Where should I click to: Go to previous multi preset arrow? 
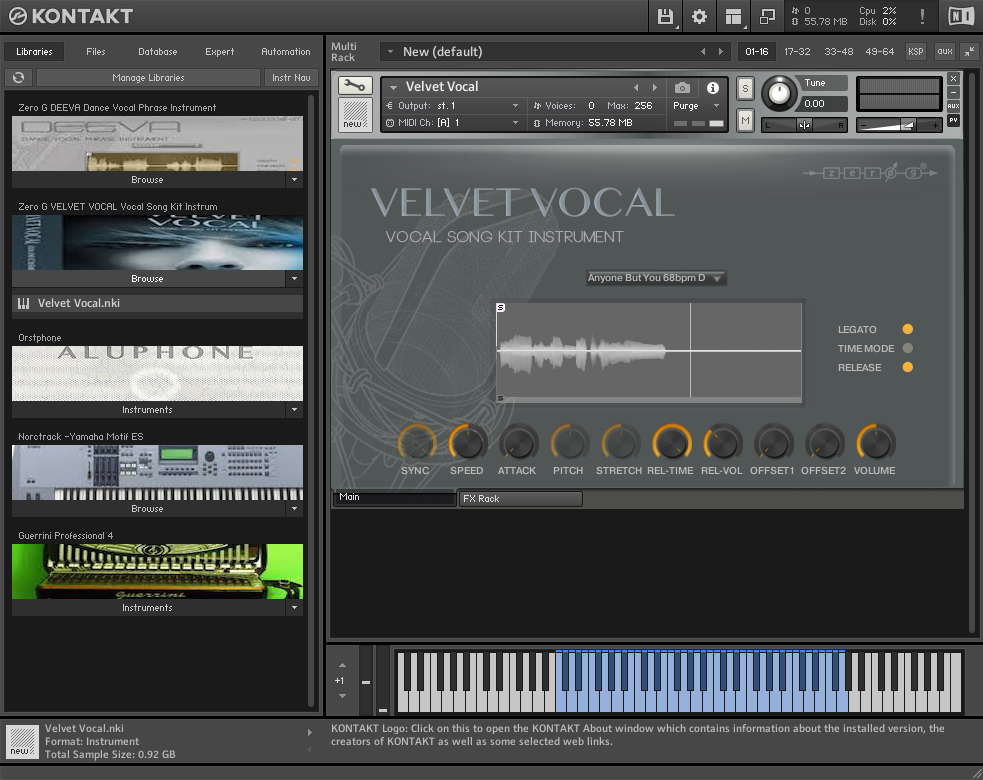pyautogui.click(x=703, y=51)
